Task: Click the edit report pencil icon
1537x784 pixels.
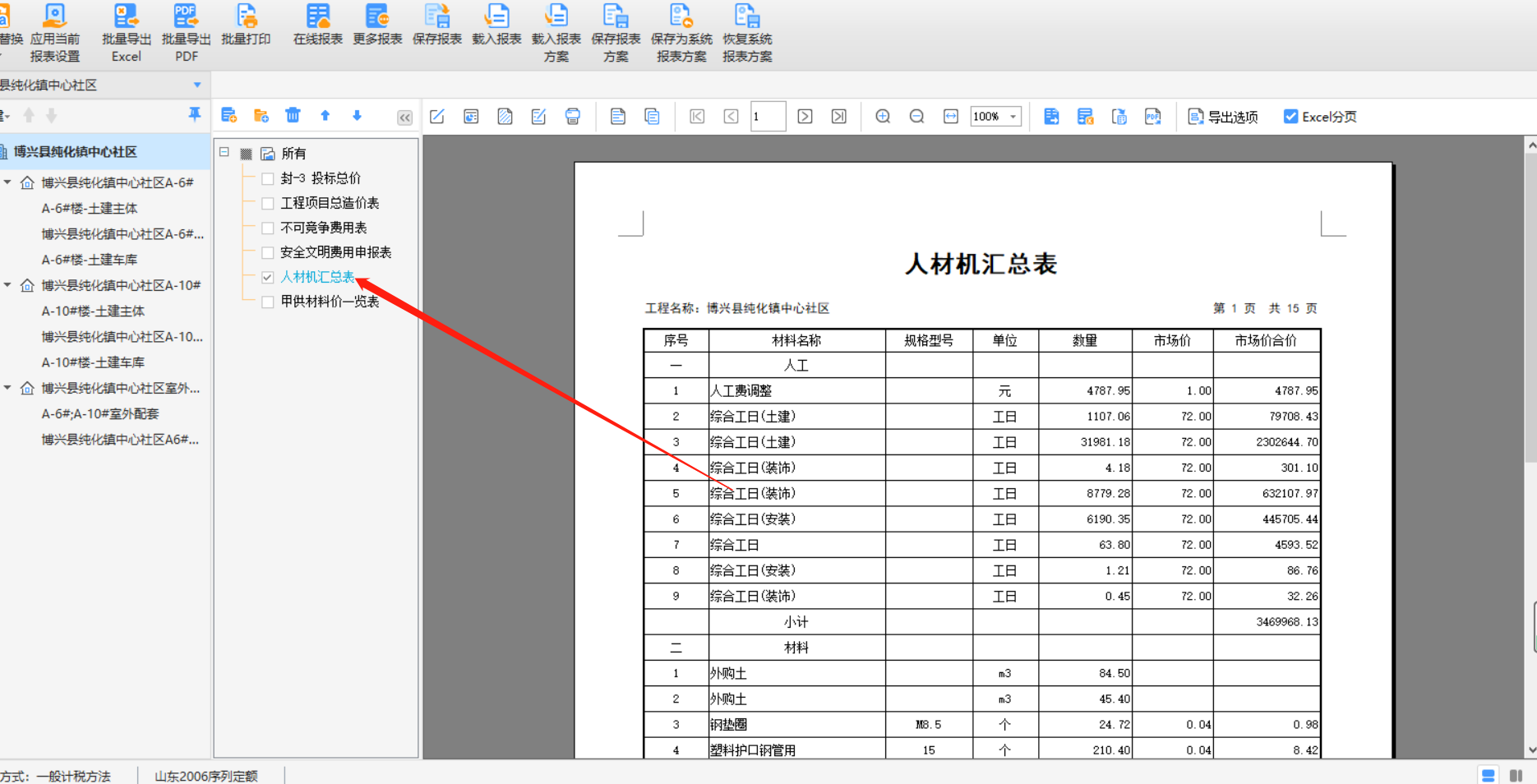Action: pos(437,117)
